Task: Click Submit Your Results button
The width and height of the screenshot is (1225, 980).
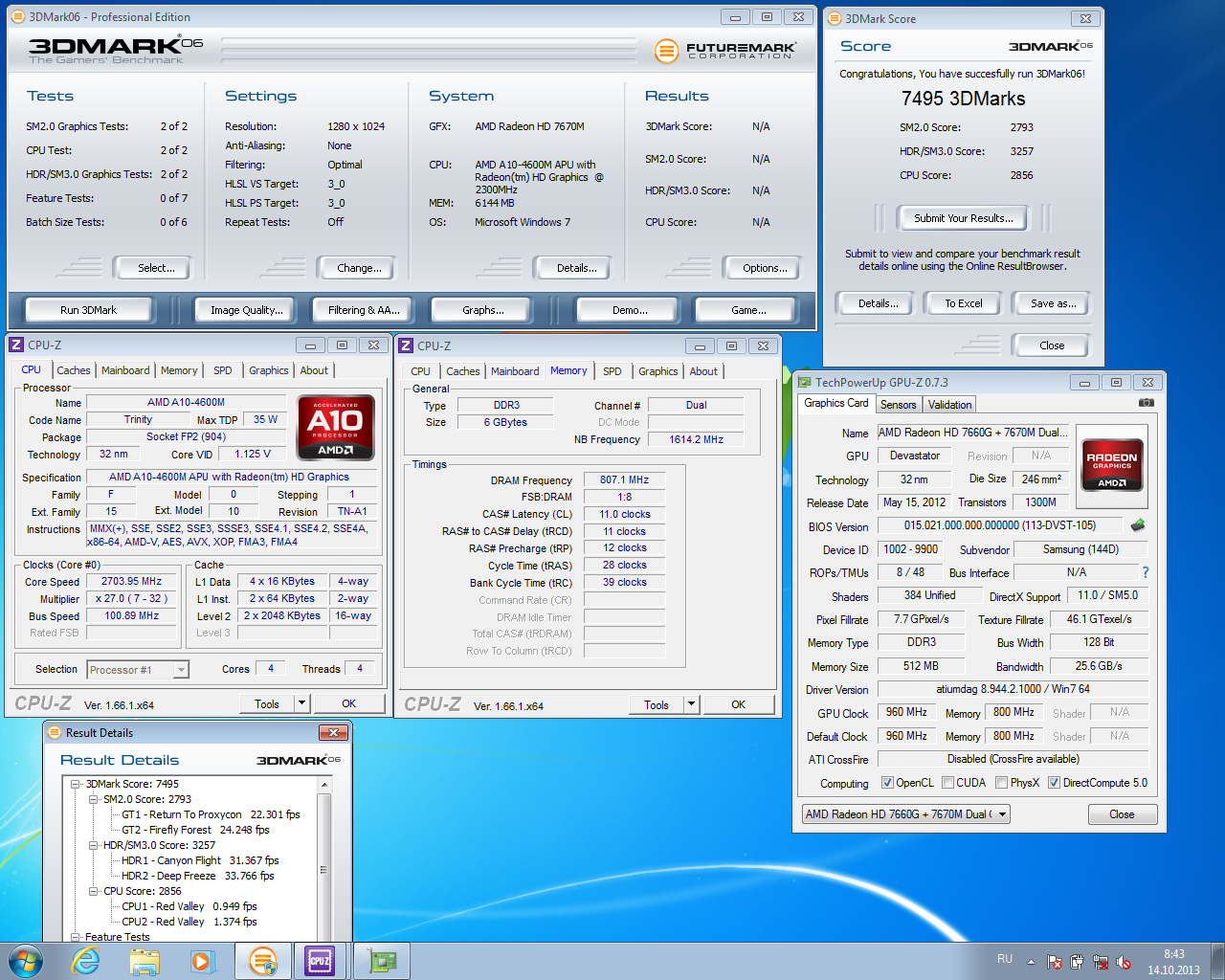Action: [963, 218]
